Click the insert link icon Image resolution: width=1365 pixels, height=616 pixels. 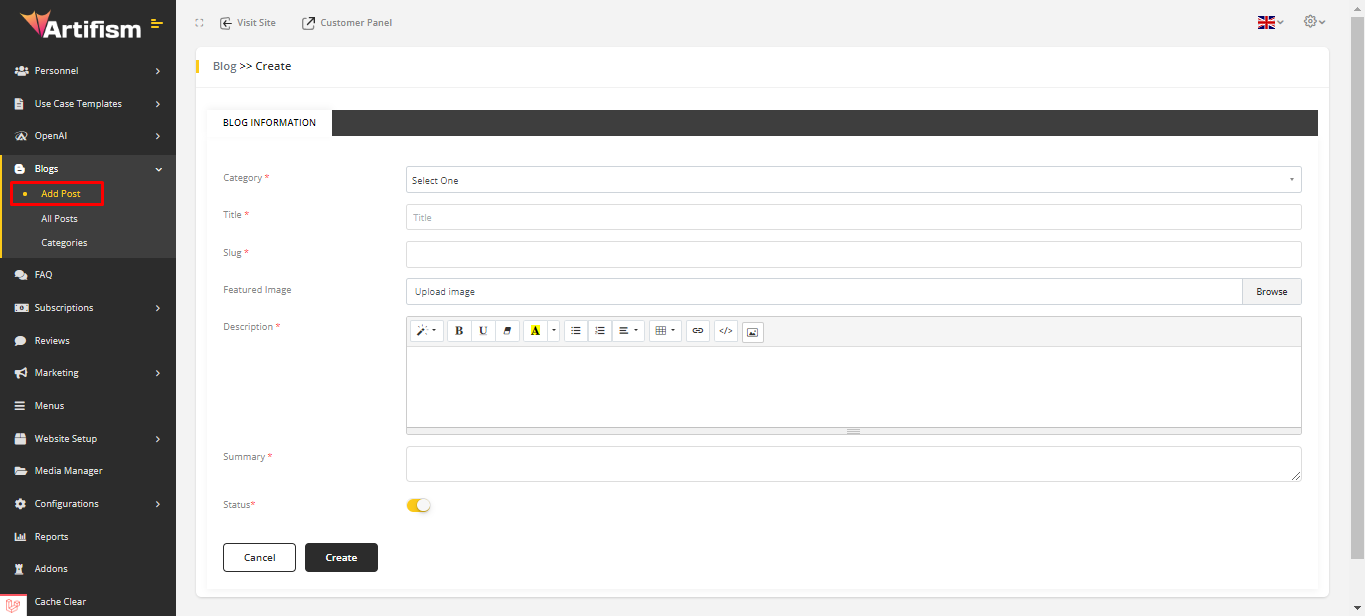(698, 331)
